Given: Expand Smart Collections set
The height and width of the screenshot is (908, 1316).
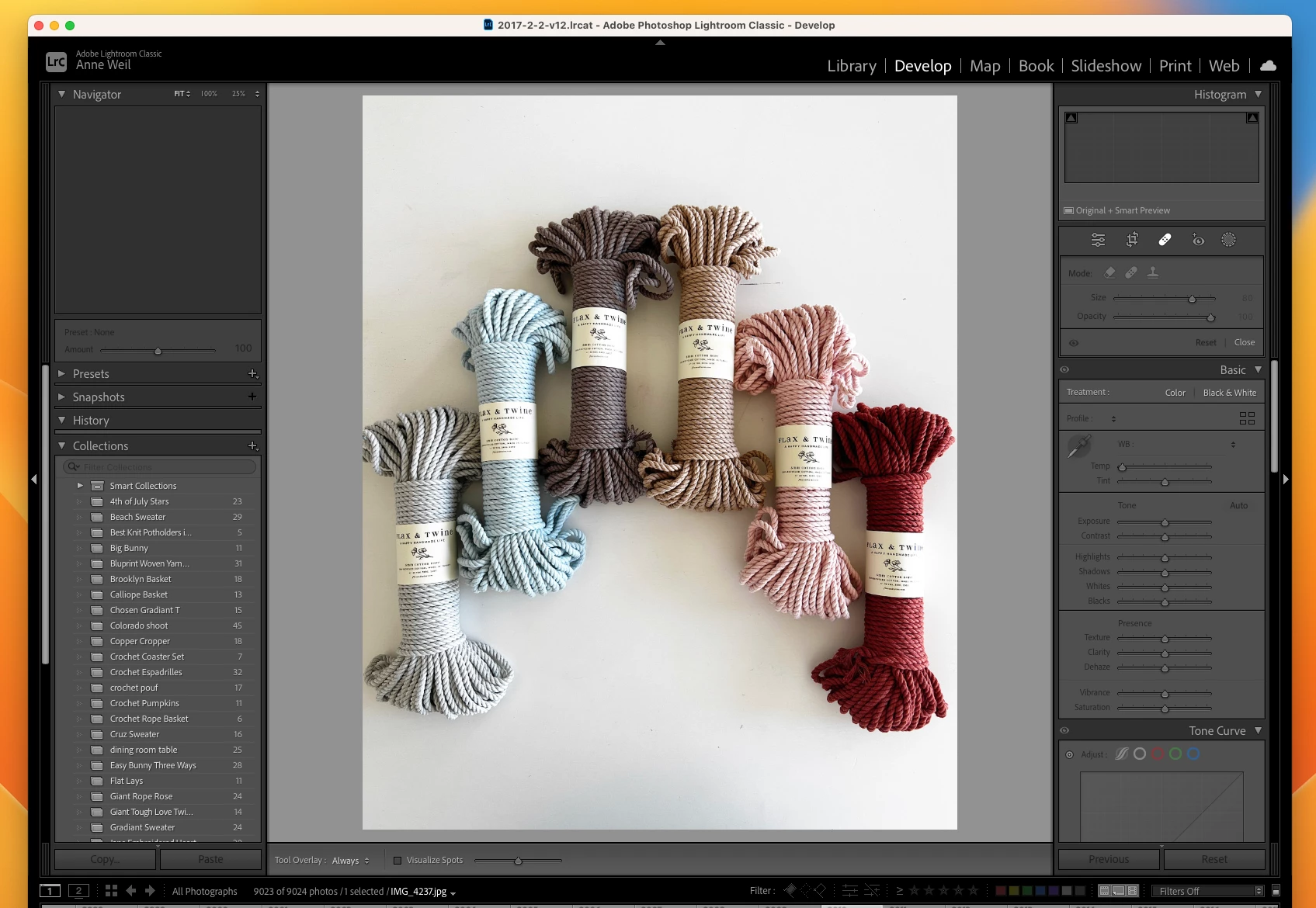Looking at the screenshot, I should (x=79, y=486).
